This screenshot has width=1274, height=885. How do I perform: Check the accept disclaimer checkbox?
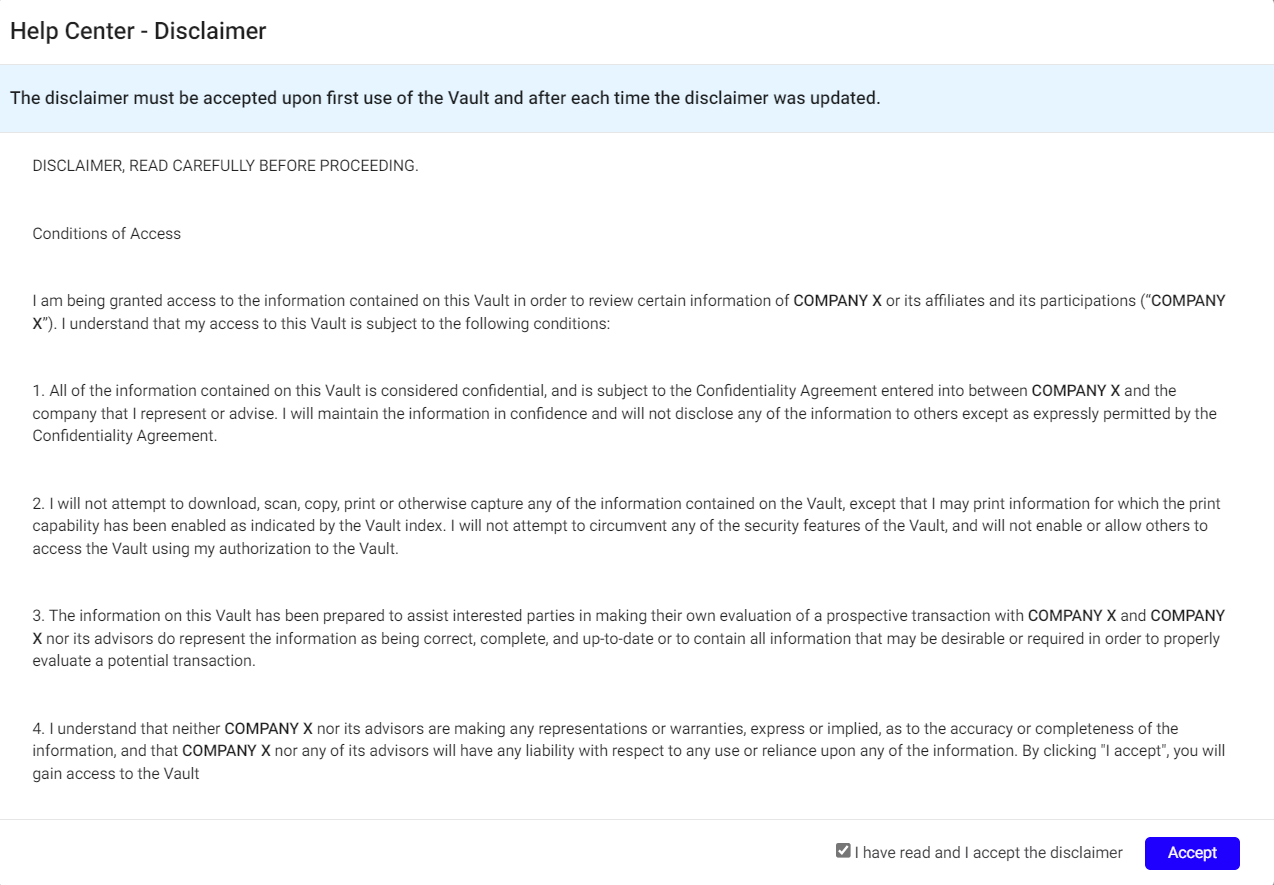pyautogui.click(x=843, y=851)
